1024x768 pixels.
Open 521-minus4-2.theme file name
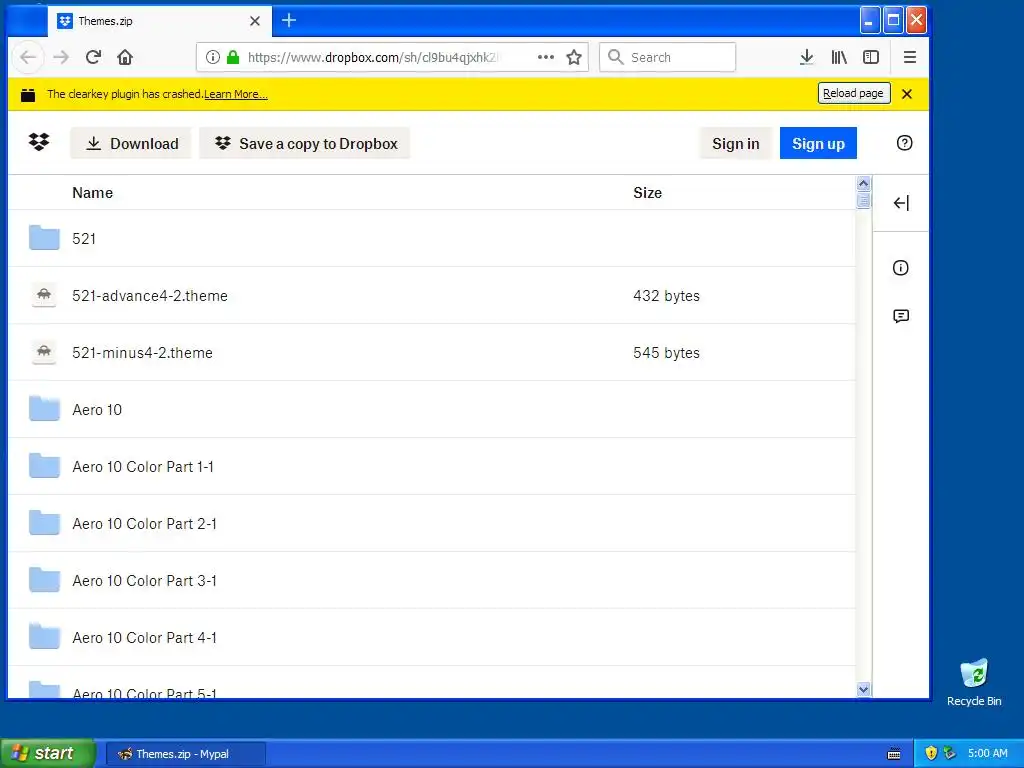tap(142, 353)
